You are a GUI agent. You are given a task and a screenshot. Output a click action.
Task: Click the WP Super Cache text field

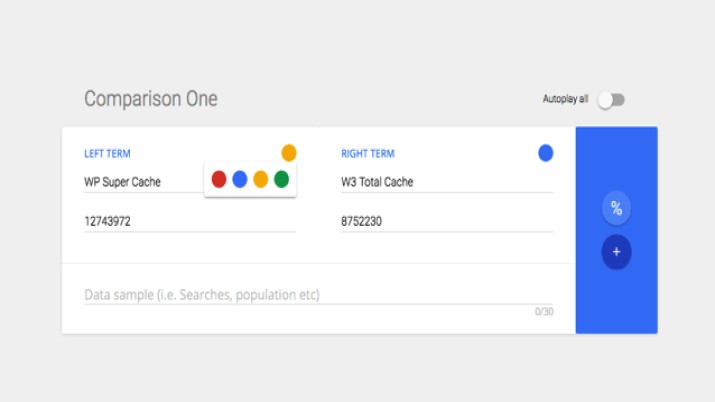(x=140, y=182)
